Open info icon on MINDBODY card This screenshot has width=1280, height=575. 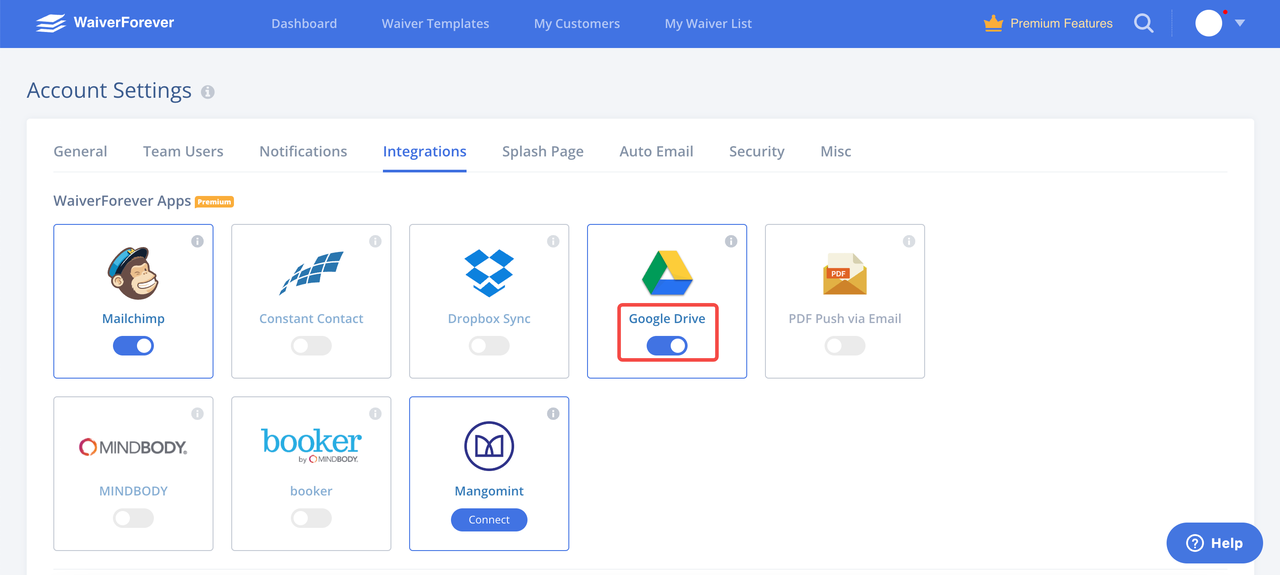click(197, 414)
